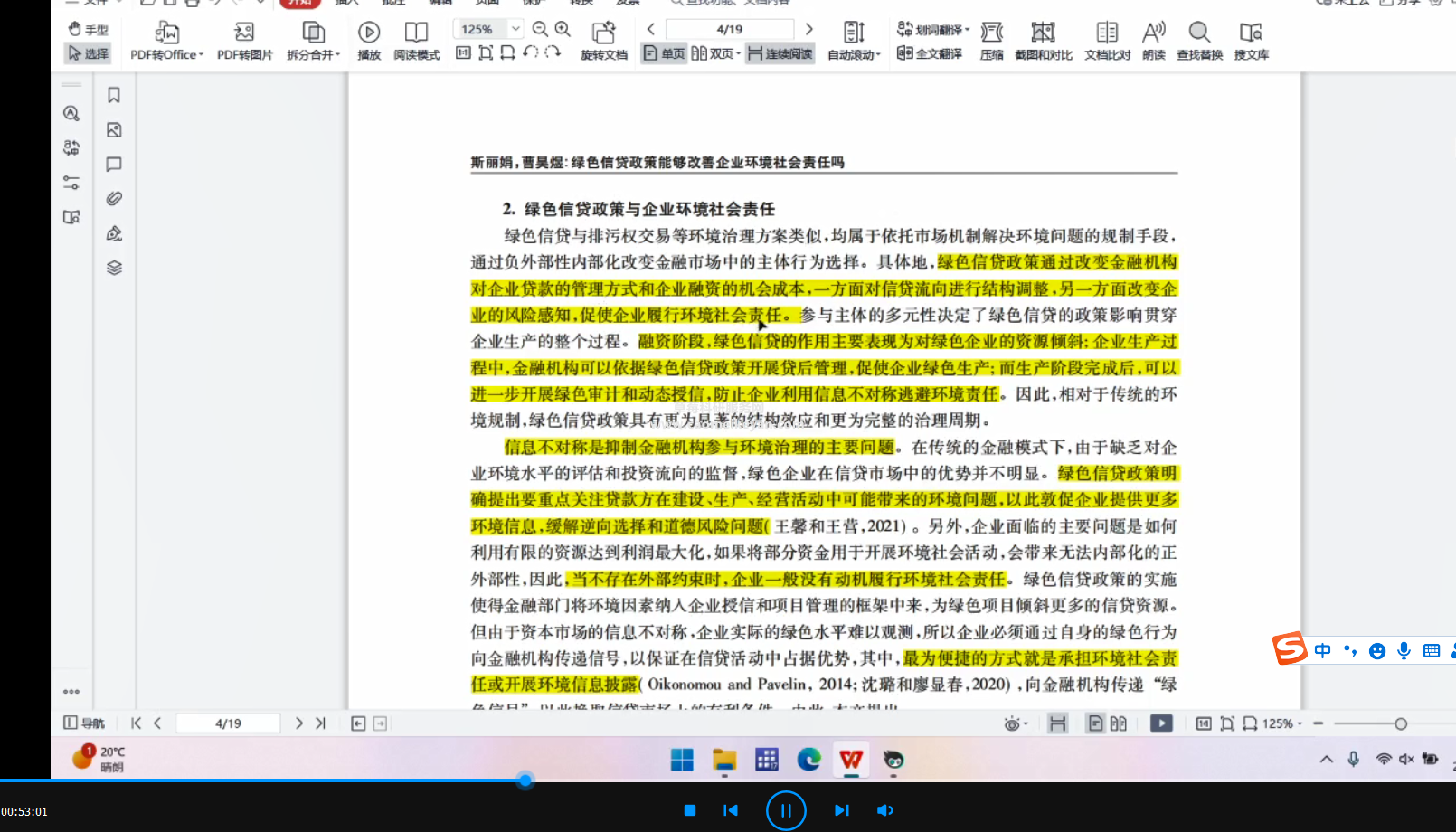This screenshot has width=1456, height=832.
Task: Open attachments paperclip panel
Action: point(114,198)
